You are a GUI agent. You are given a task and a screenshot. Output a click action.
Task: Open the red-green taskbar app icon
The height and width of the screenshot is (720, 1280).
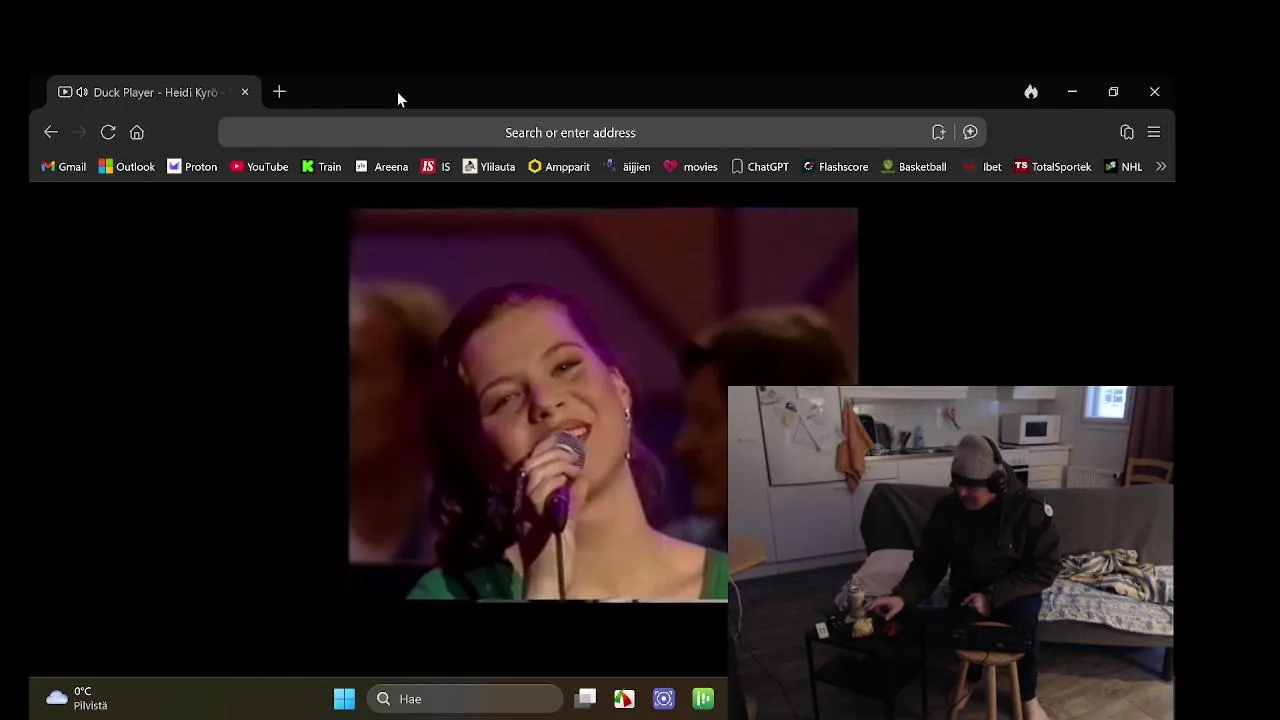(624, 699)
